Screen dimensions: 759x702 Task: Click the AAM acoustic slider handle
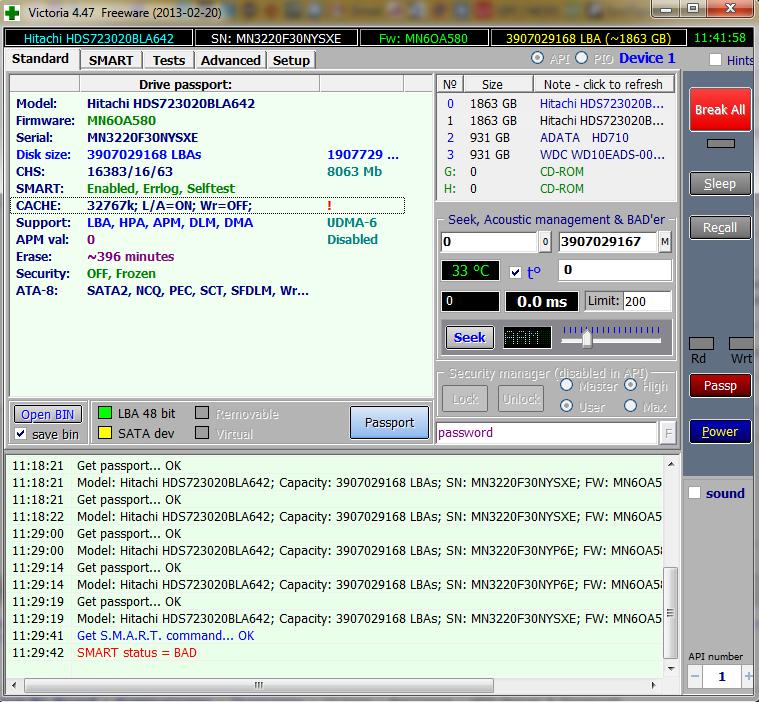586,338
